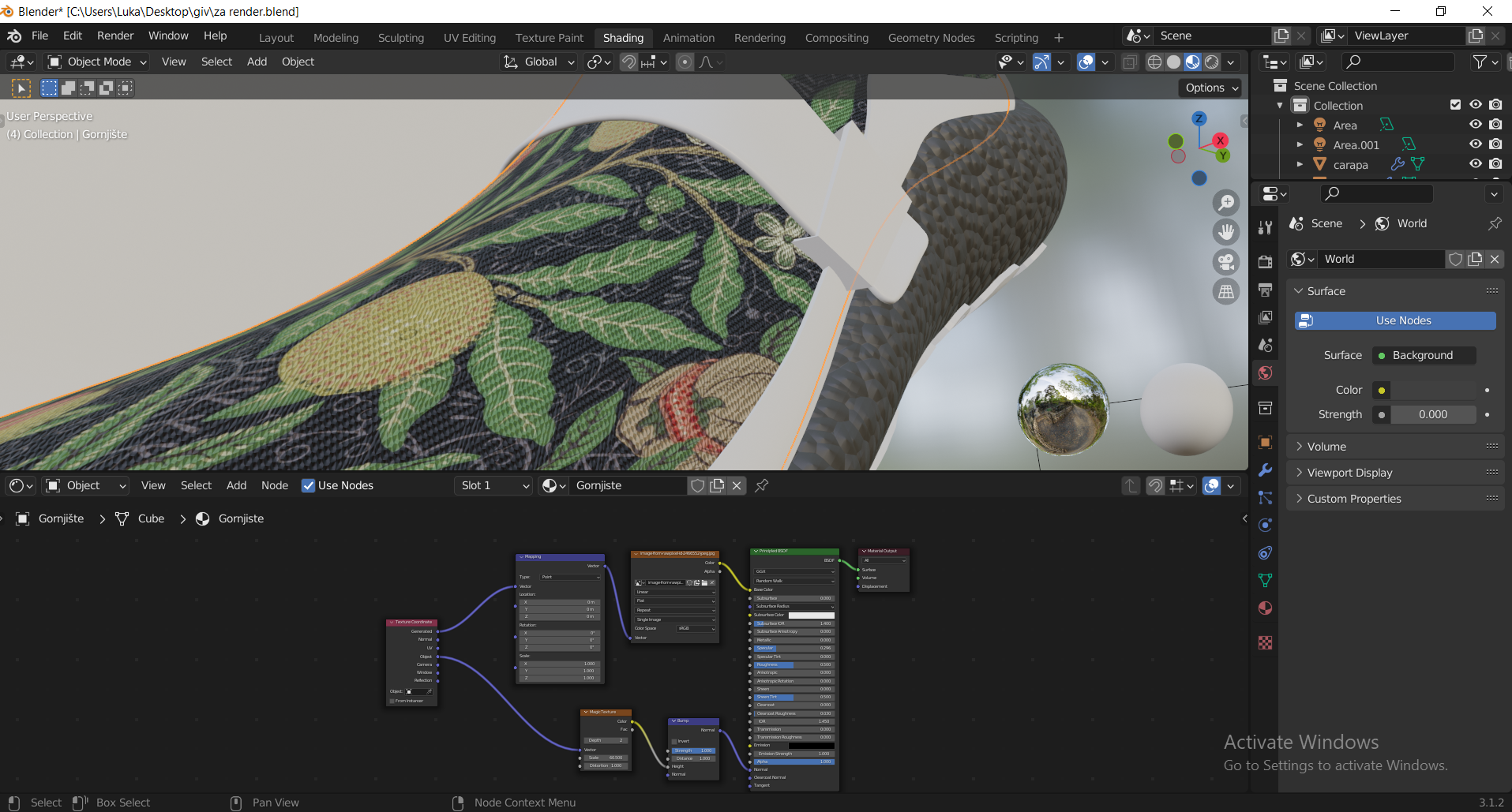Open Node menu in node editor

275,485
